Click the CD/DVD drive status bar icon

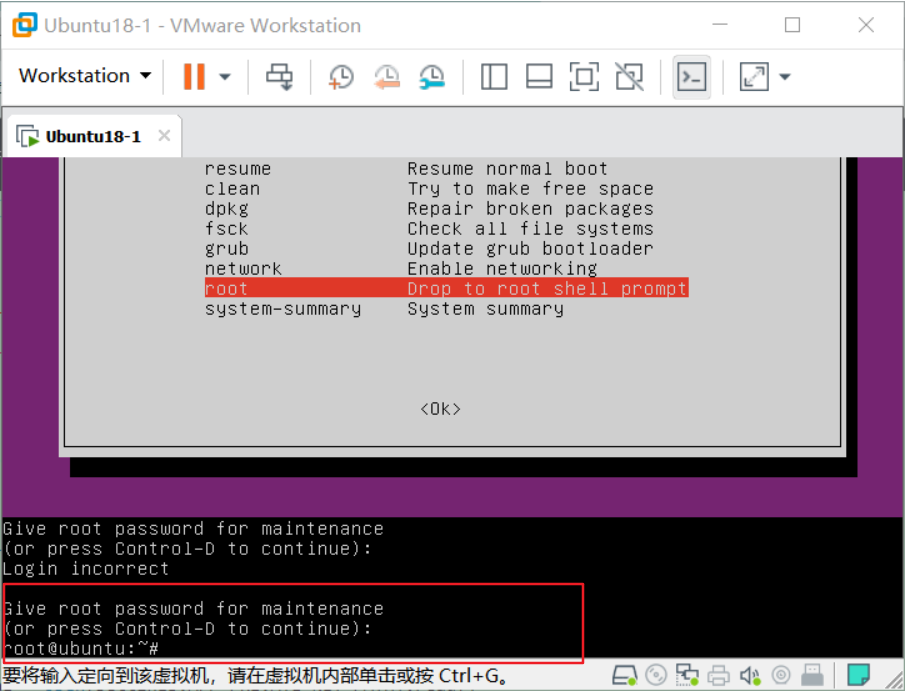[656, 675]
